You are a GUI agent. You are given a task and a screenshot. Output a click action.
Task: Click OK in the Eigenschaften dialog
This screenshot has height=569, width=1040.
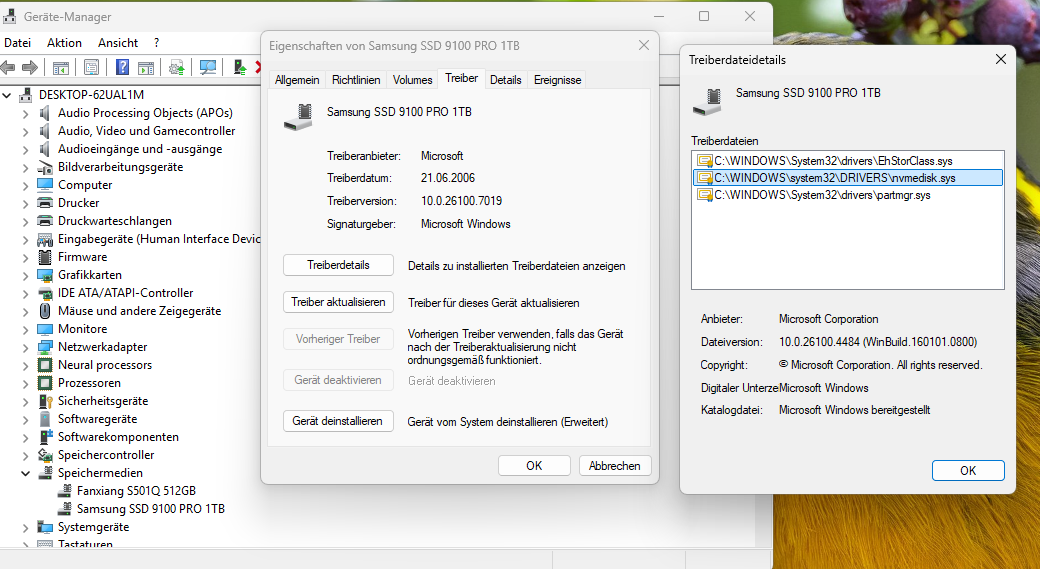point(534,466)
